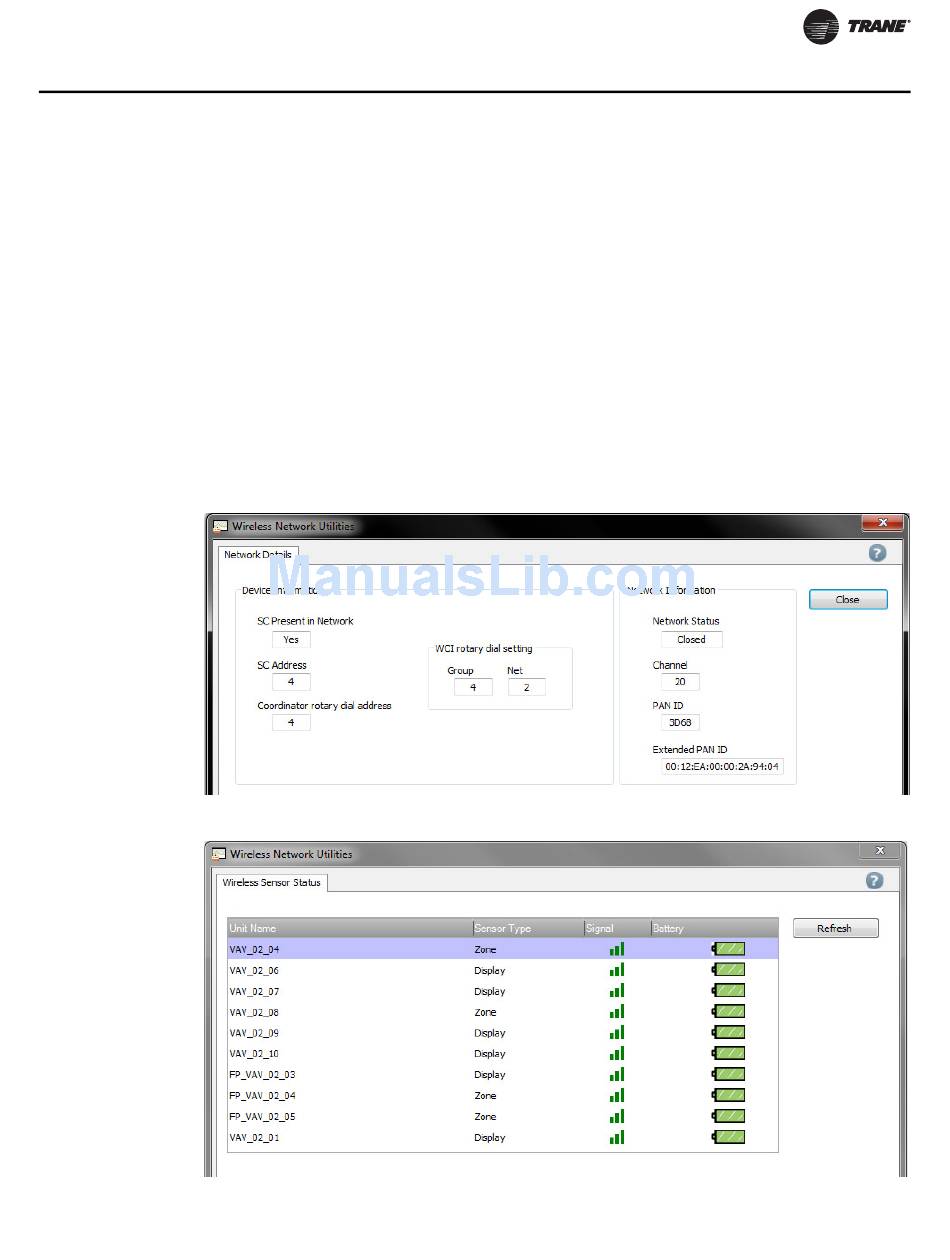Click the Extended PAN ID field
The width and height of the screenshot is (950, 1260).
tap(722, 767)
